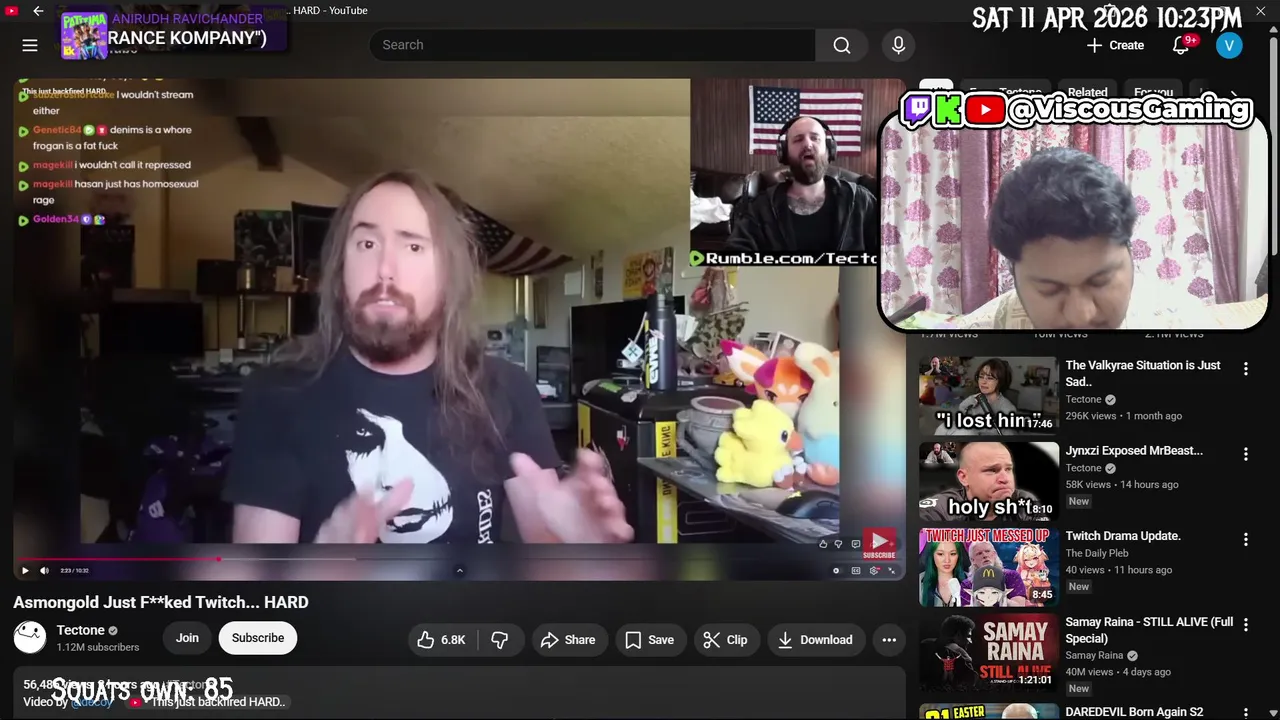Toggle subtitles with the CC button
Screen dimensions: 1280x720
coord(856,570)
